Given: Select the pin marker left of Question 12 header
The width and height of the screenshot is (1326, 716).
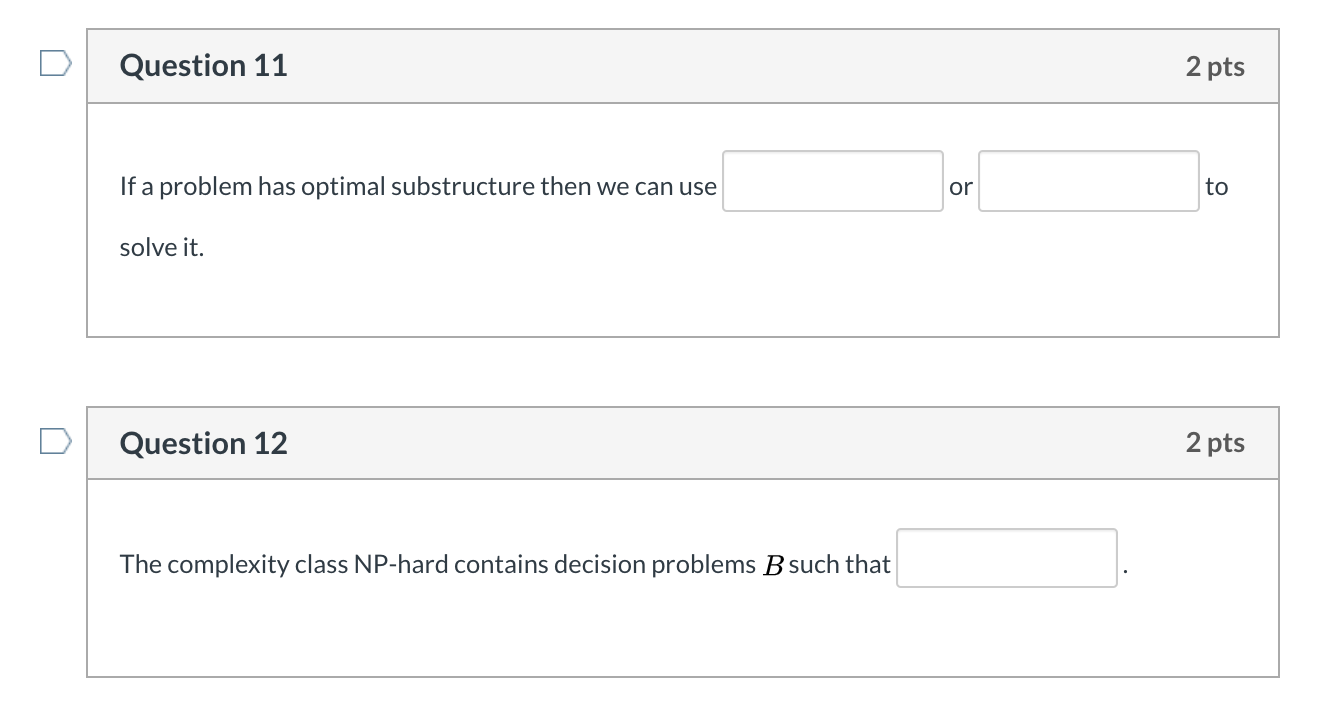Looking at the screenshot, I should coord(55,440).
